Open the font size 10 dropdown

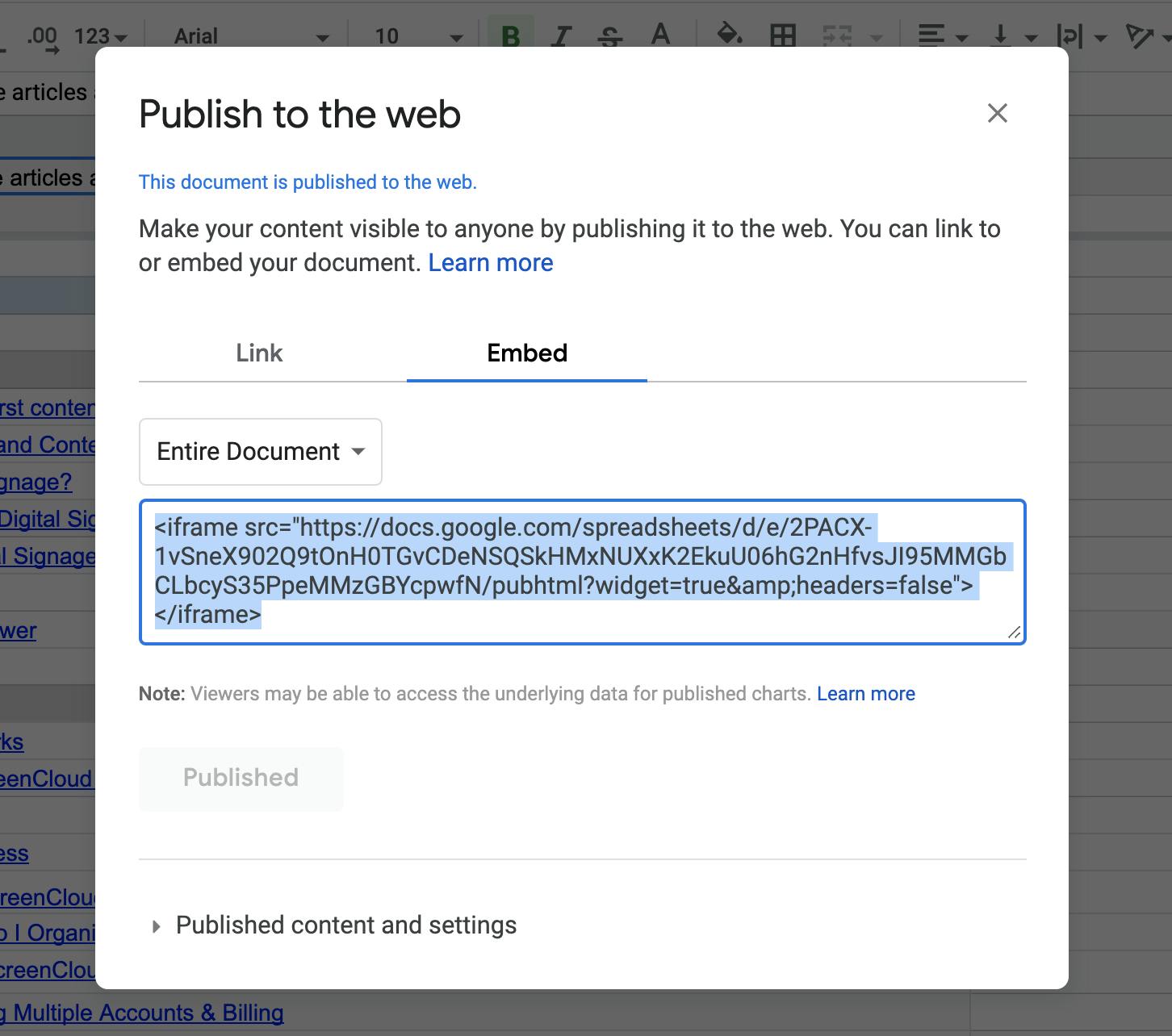(417, 36)
